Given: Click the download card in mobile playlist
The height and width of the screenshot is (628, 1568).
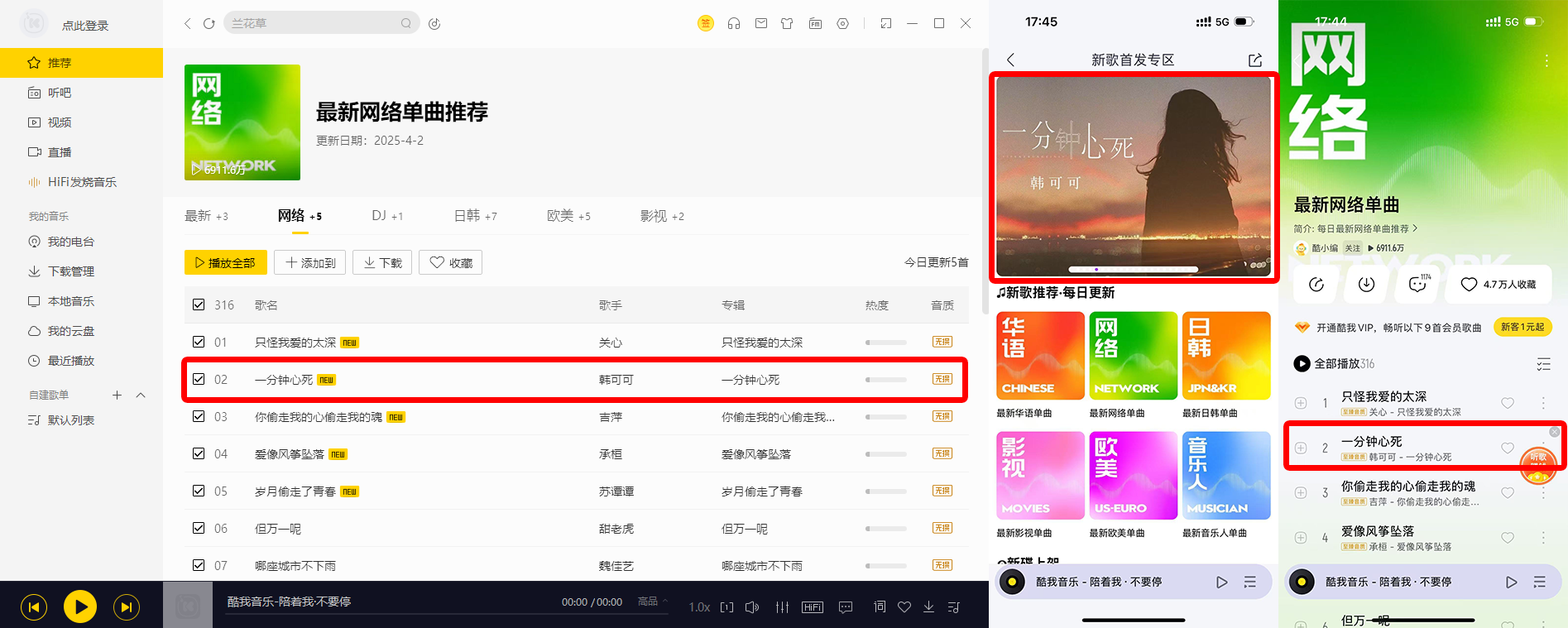Looking at the screenshot, I should point(1367,285).
